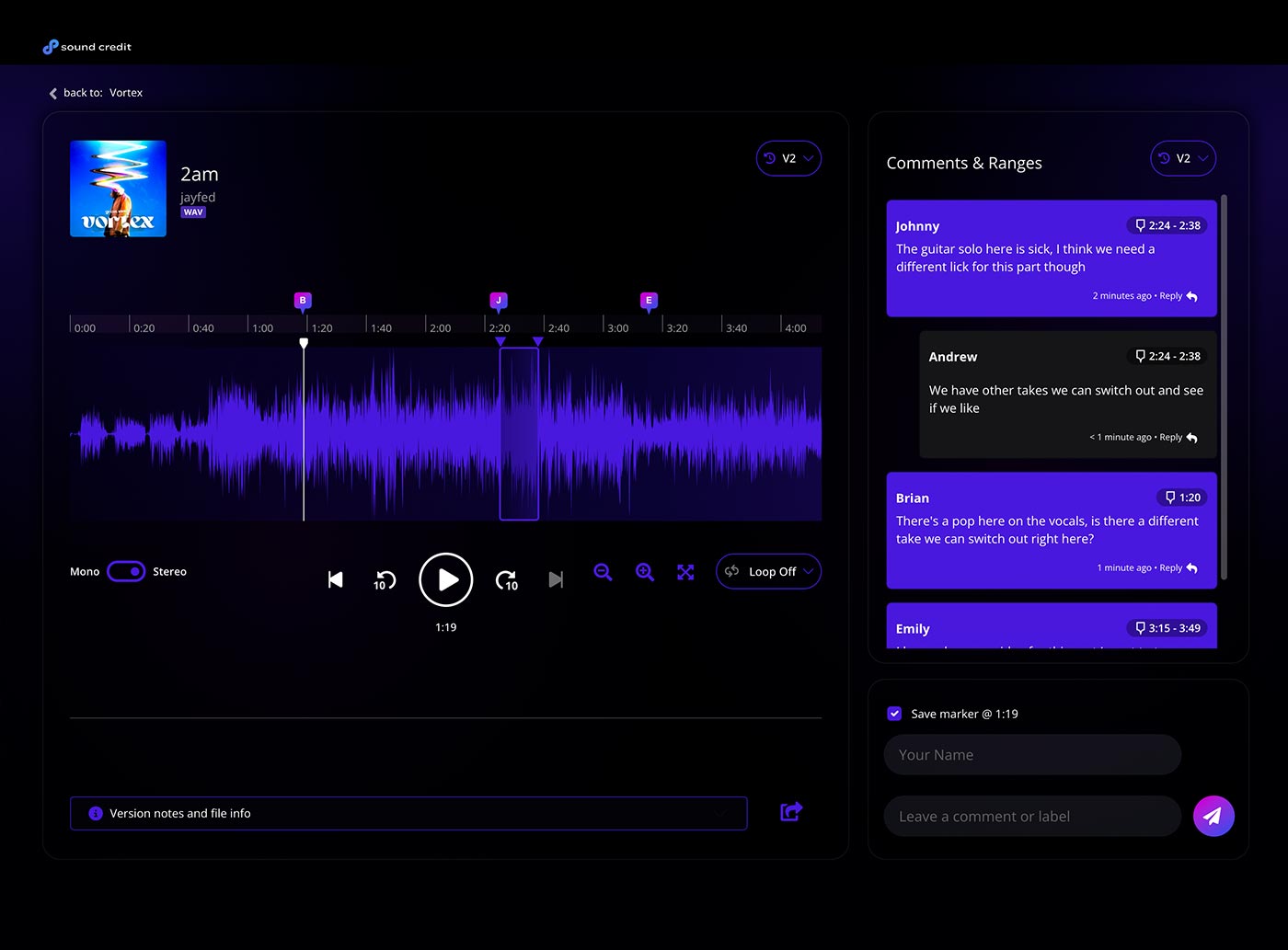Toggle the Save marker @ 1:19 checkbox

coord(894,714)
